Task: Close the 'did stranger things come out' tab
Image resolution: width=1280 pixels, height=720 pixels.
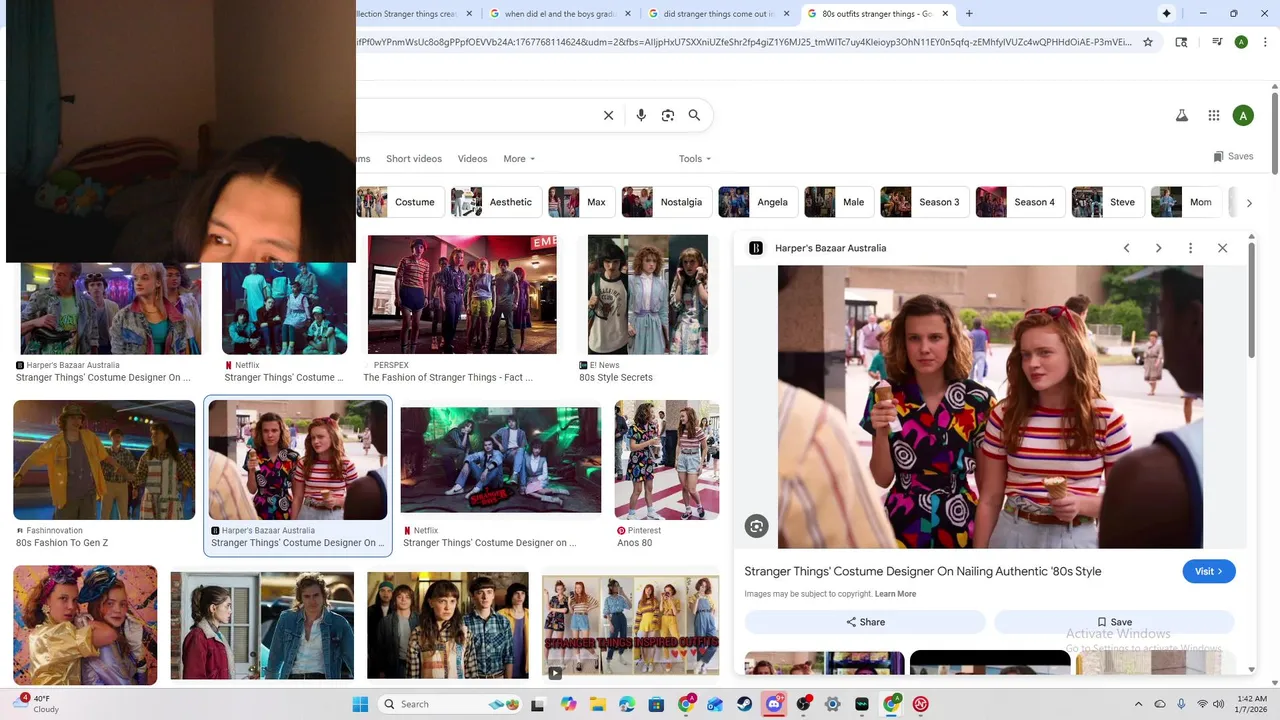Action: [x=786, y=14]
